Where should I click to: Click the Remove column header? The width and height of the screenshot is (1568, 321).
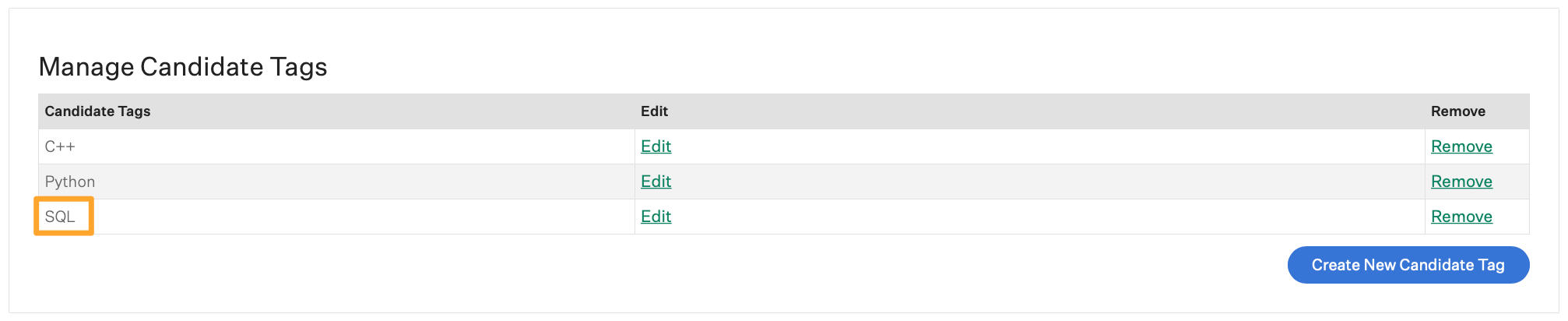[1457, 111]
